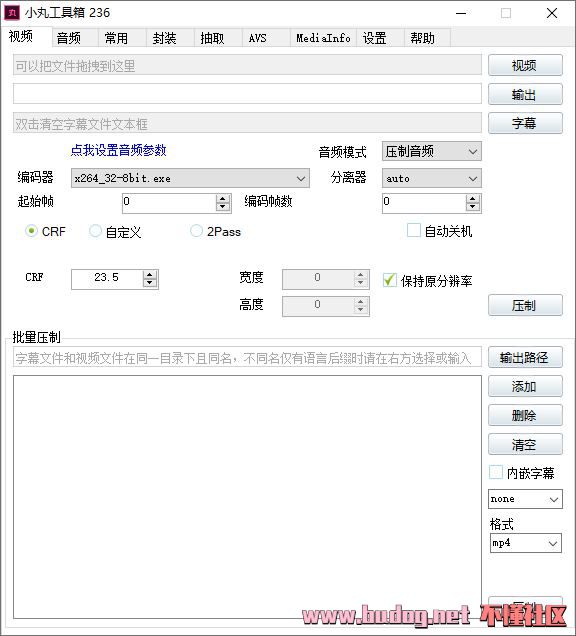Screen dimensions: 576x636
Task: Click the video file path field
Action: coord(247,65)
